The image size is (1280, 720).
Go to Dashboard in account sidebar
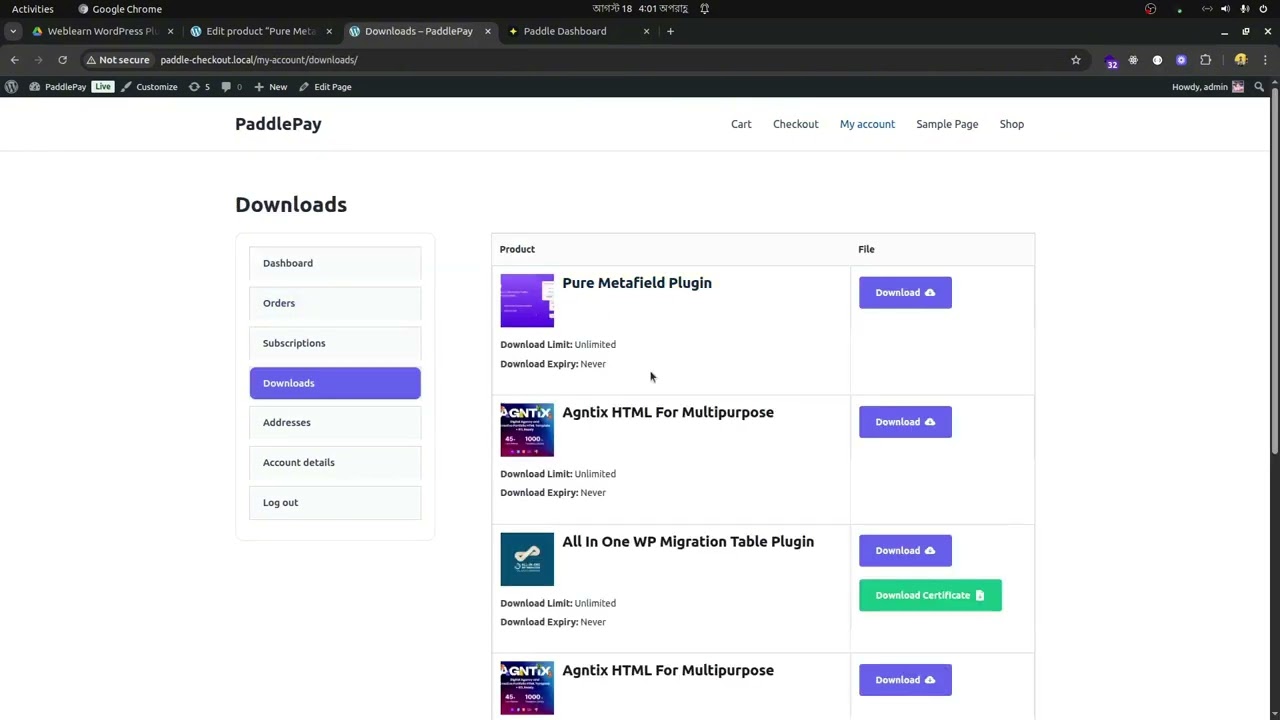[x=335, y=263]
